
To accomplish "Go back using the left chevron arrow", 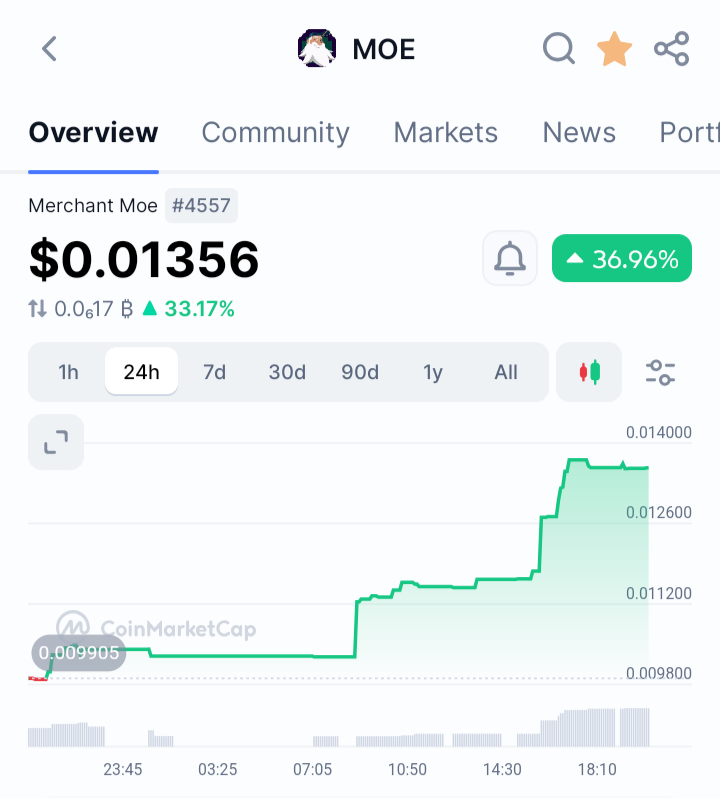I will 49,49.
